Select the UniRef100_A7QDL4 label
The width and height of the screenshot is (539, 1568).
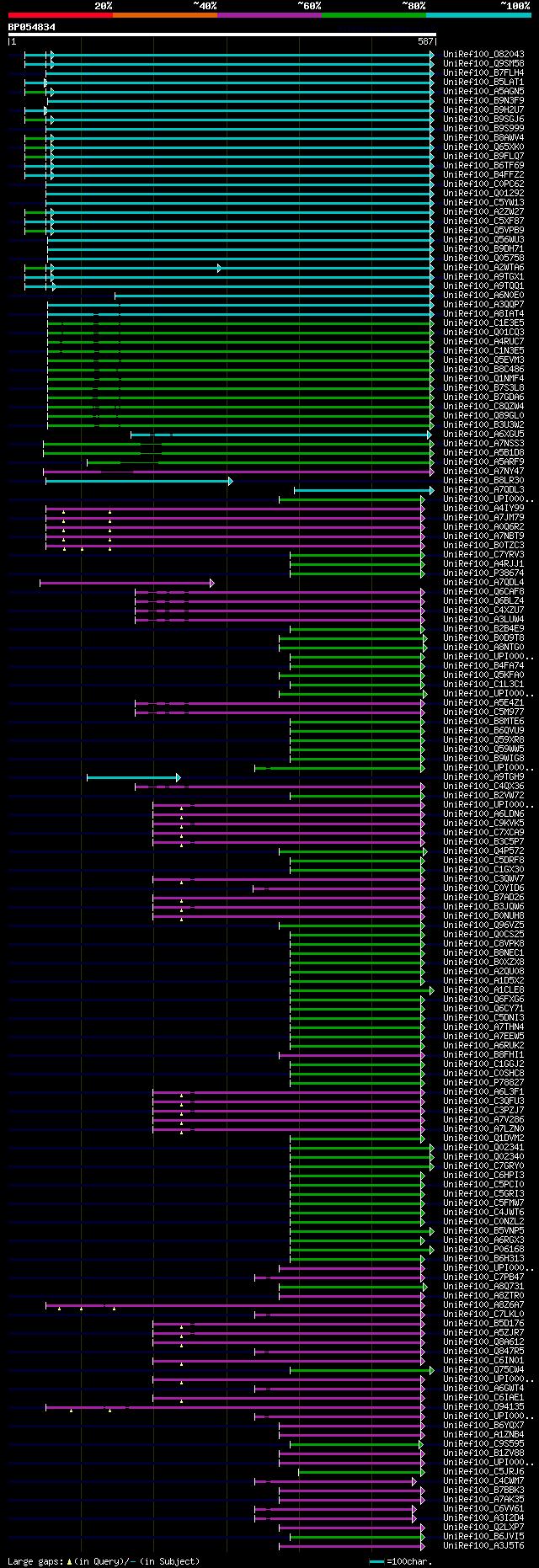(483, 582)
